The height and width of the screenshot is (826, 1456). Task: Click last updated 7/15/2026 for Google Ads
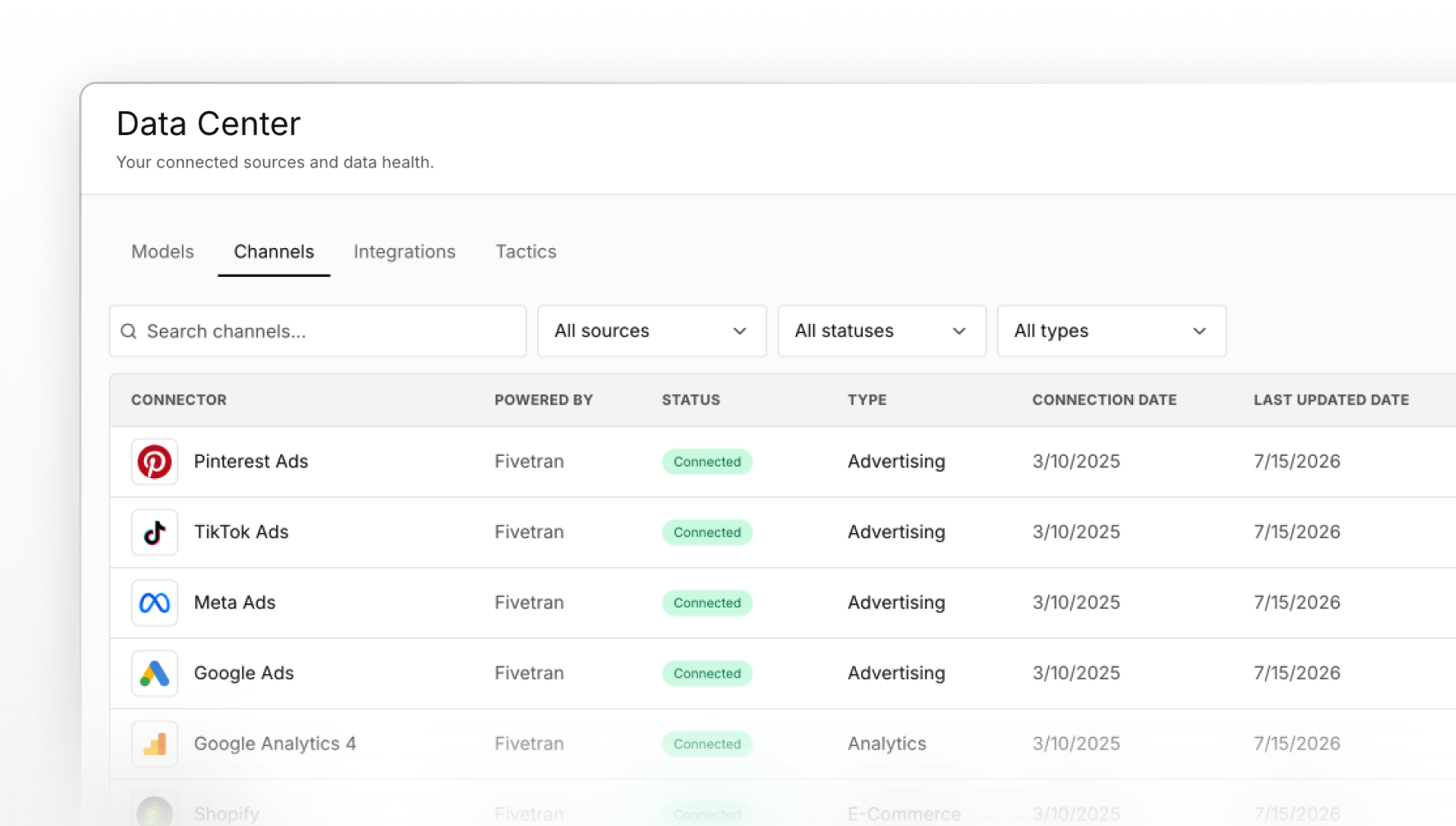[1297, 673]
